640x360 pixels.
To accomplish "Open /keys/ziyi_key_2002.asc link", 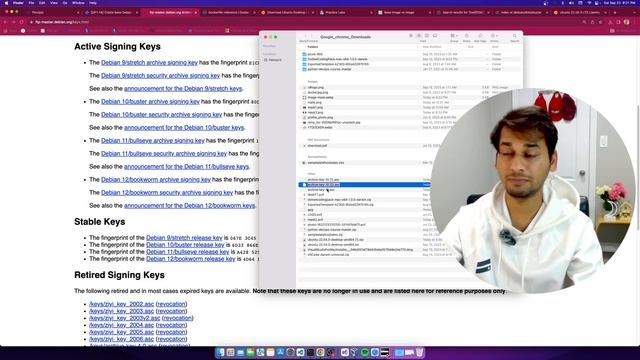I will pyautogui.click(x=122, y=304).
